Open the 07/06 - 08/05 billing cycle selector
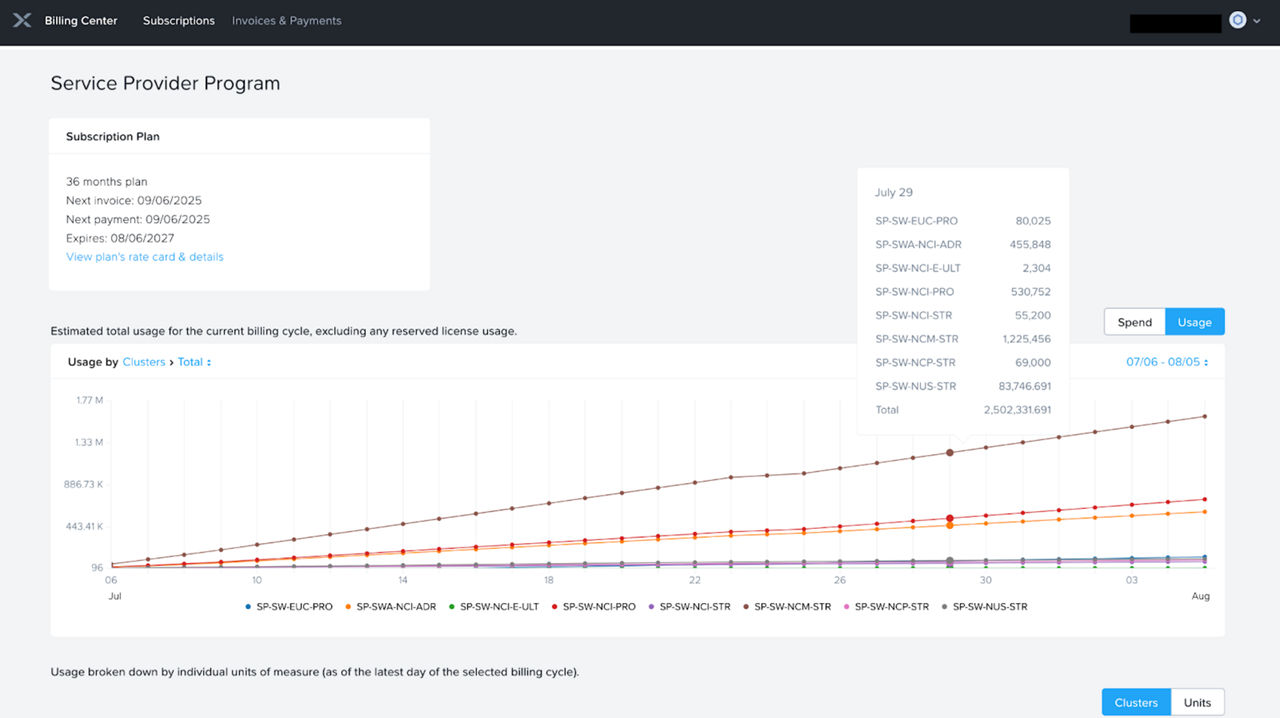Viewport: 1280px width, 718px height. pos(1166,361)
